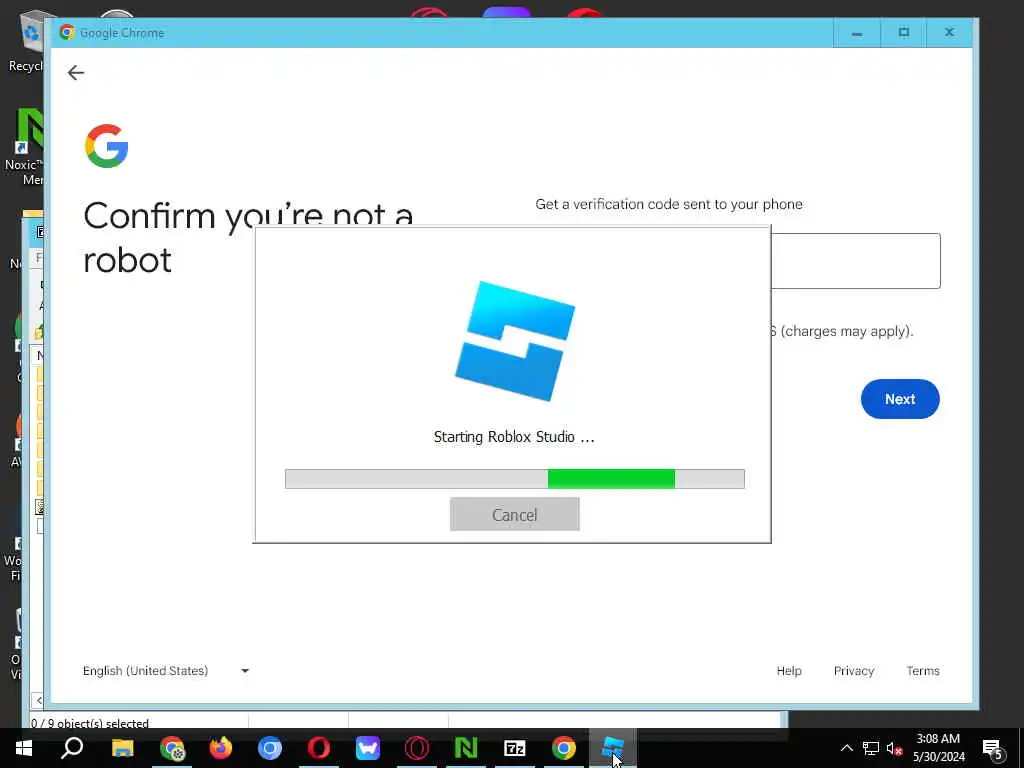Open network status tray icon

tap(871, 748)
